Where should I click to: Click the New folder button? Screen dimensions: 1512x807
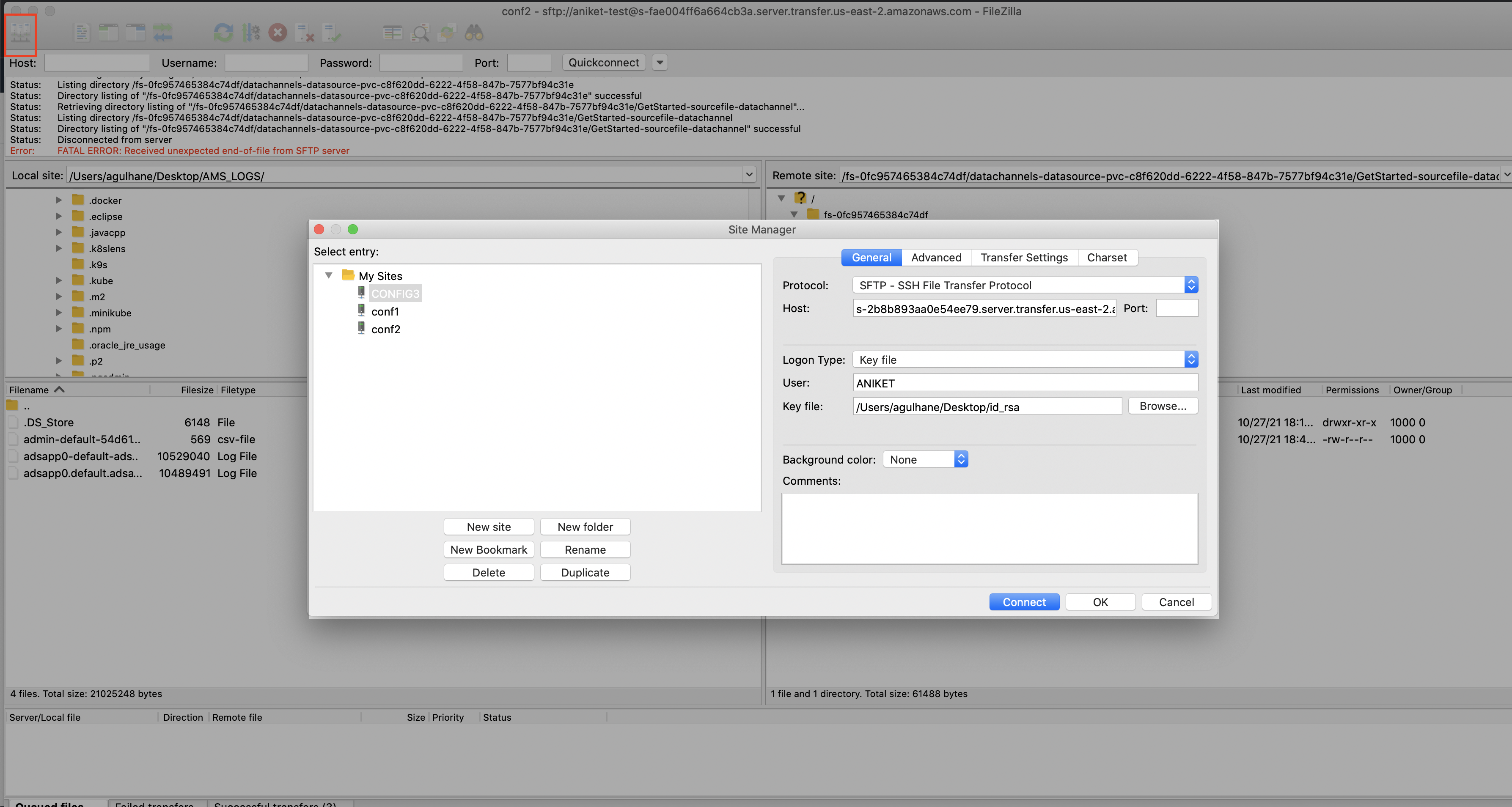[x=585, y=527]
